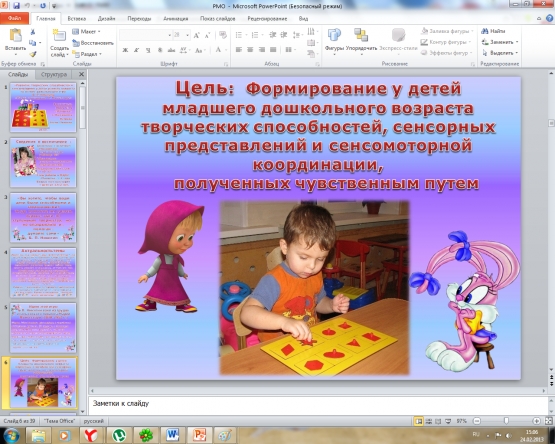Start Slide Show from status bar icon
The height and width of the screenshot is (444, 555).
click(x=447, y=421)
